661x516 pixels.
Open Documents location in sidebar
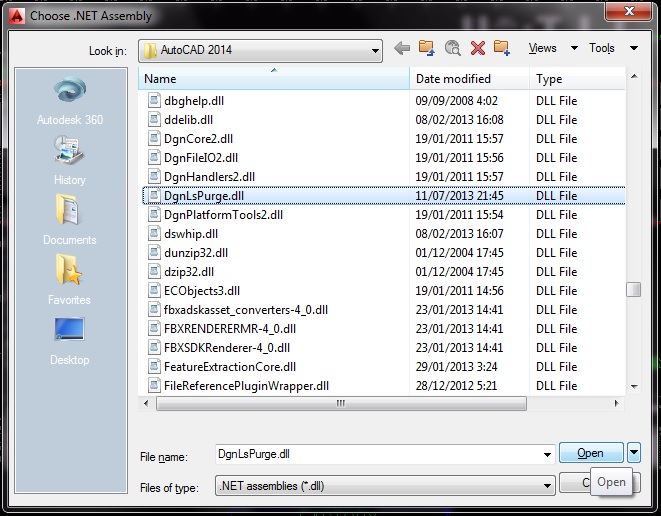[70, 220]
